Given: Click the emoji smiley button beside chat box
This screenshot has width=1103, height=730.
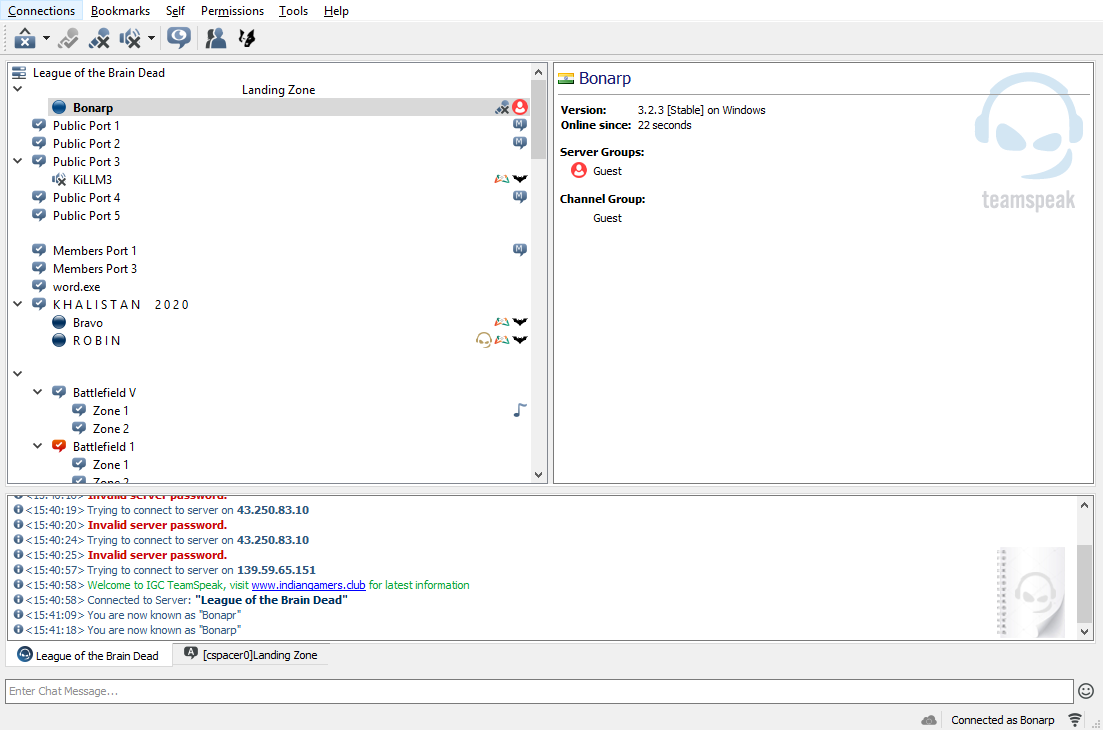Looking at the screenshot, I should [1086, 691].
